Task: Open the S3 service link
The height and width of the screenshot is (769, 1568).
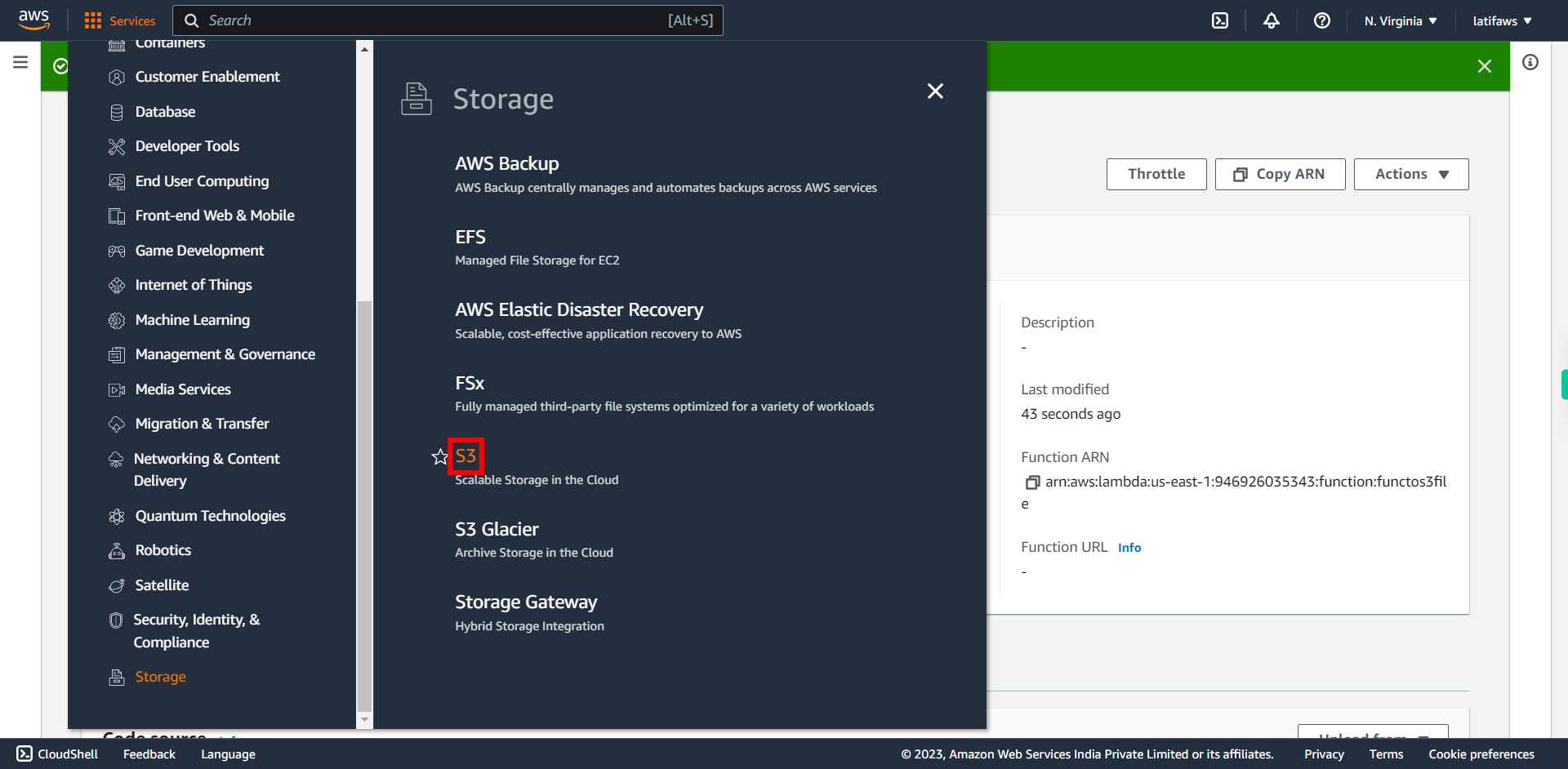Action: (x=465, y=456)
